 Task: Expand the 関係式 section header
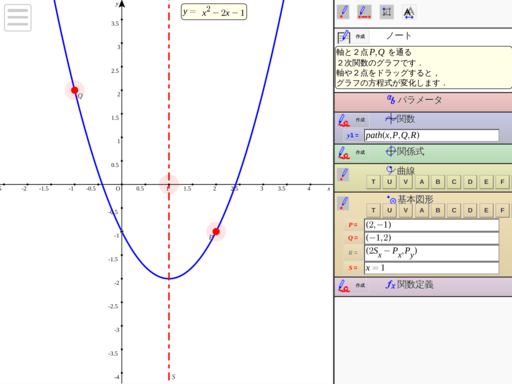tap(423, 153)
